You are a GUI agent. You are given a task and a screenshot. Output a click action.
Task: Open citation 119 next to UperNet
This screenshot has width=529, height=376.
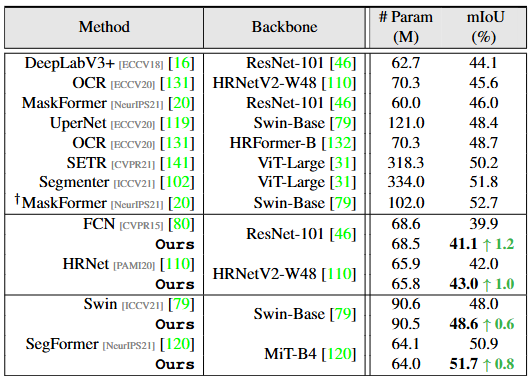[177, 123]
